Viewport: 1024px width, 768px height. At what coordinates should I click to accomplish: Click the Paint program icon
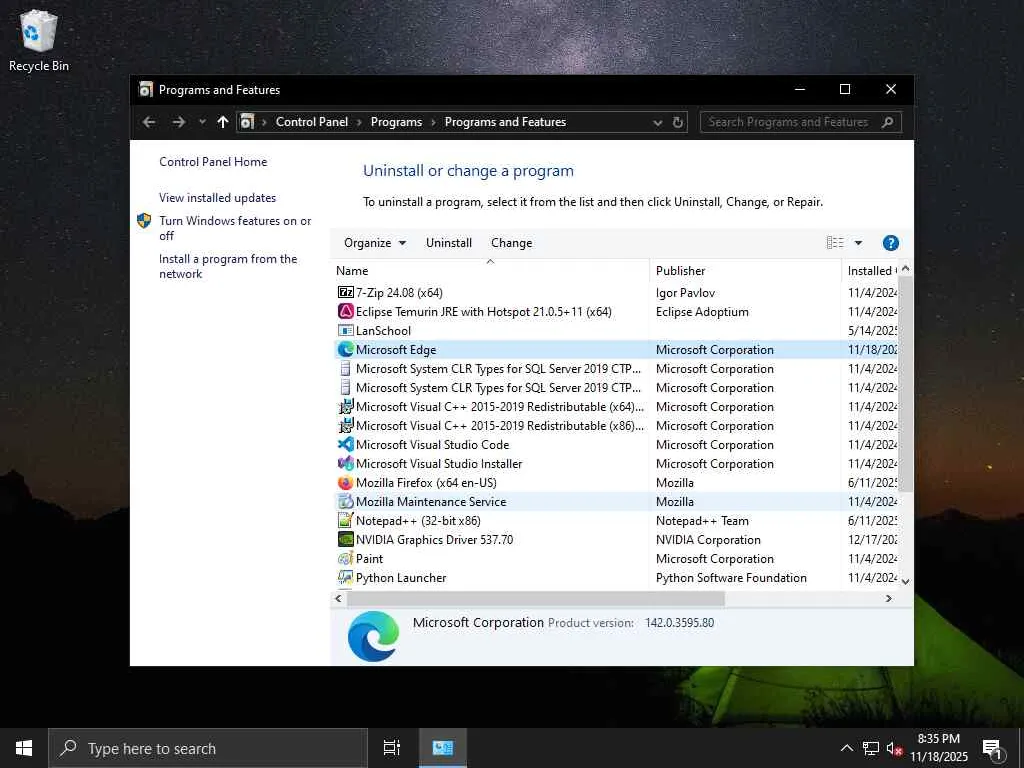pyautogui.click(x=345, y=558)
